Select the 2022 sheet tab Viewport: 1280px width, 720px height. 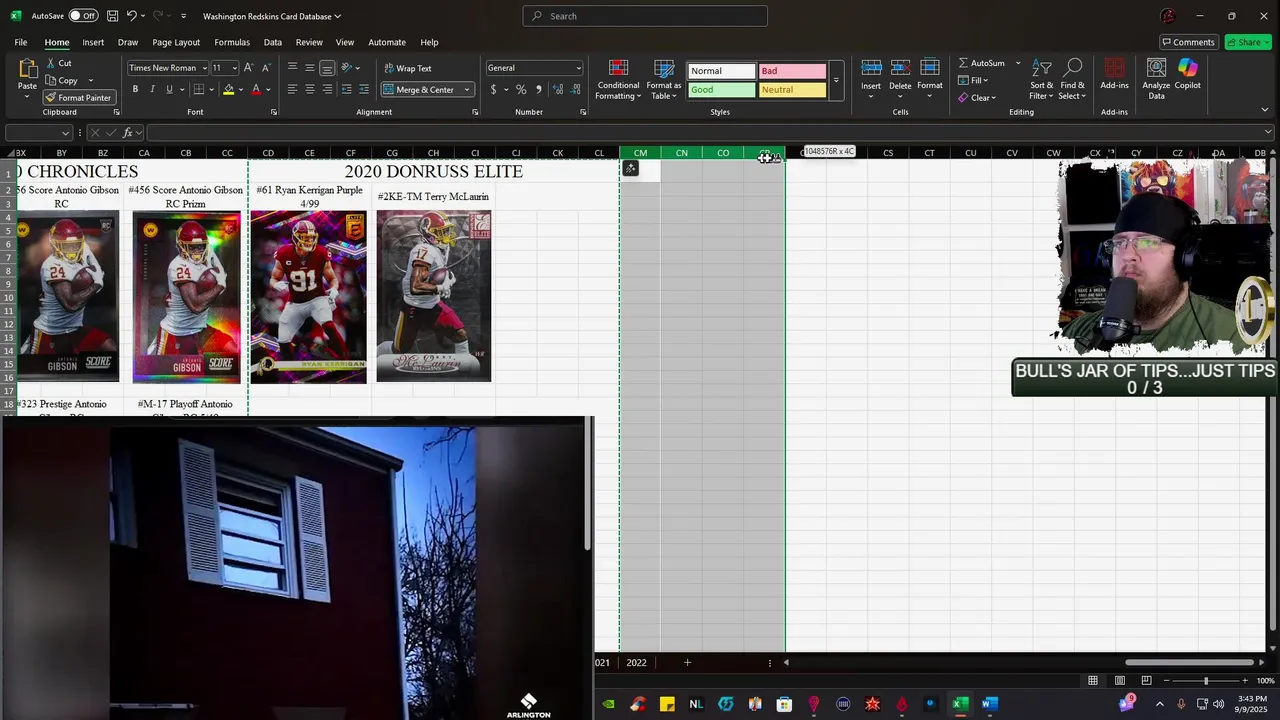pos(636,662)
